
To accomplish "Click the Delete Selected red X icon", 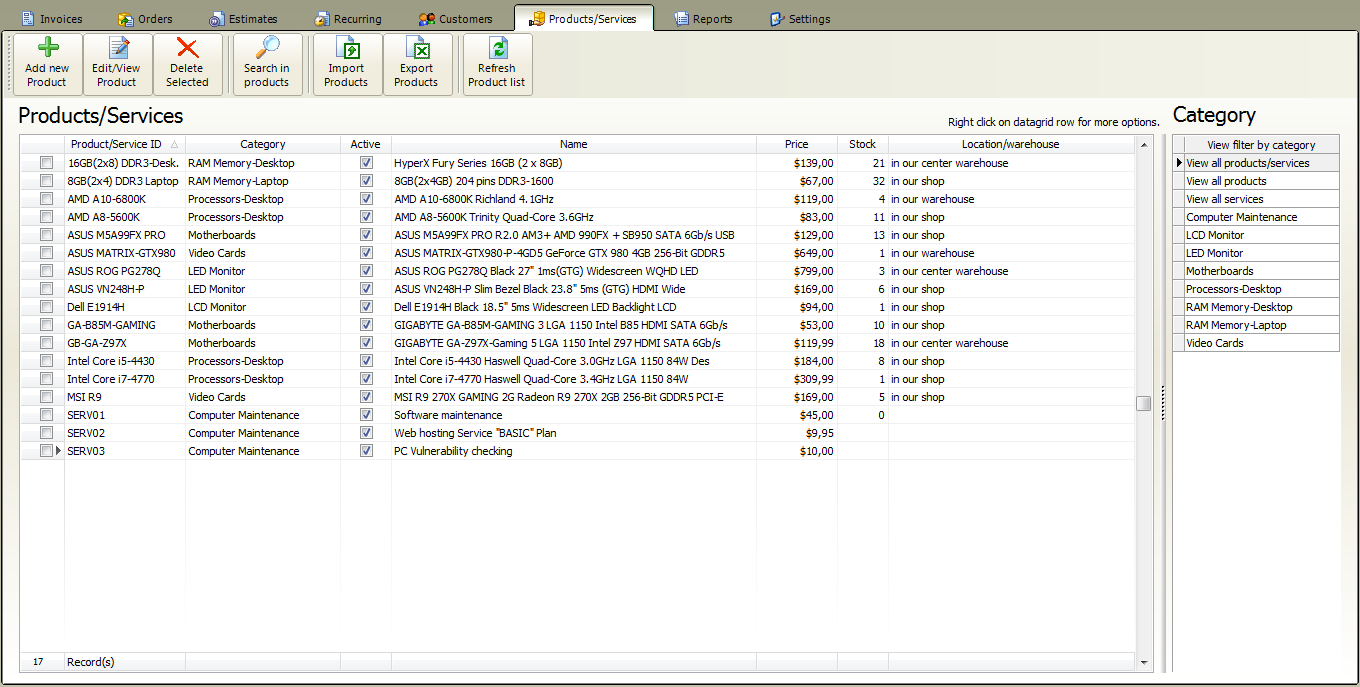I will point(187,48).
